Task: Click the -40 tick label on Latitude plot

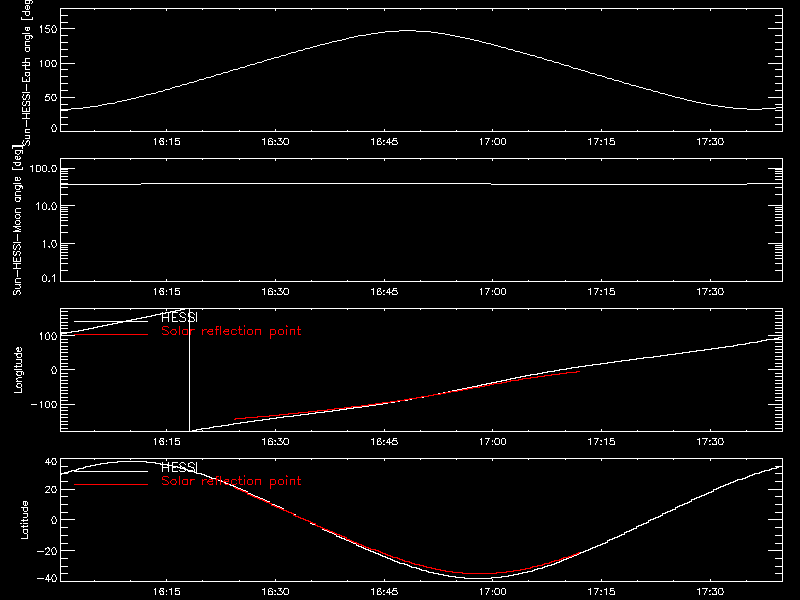Action: click(47, 579)
